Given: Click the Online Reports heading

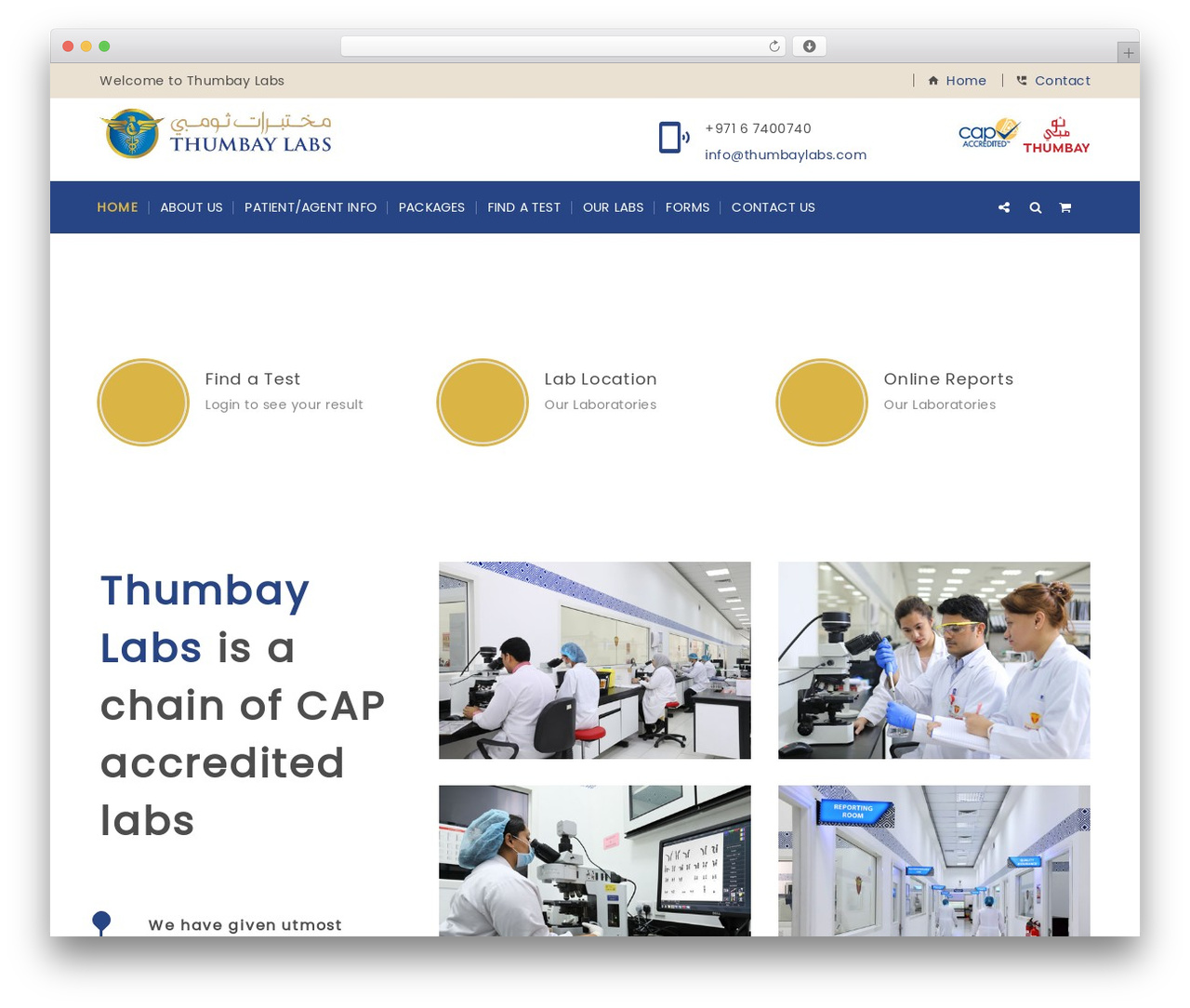Looking at the screenshot, I should coord(948,378).
